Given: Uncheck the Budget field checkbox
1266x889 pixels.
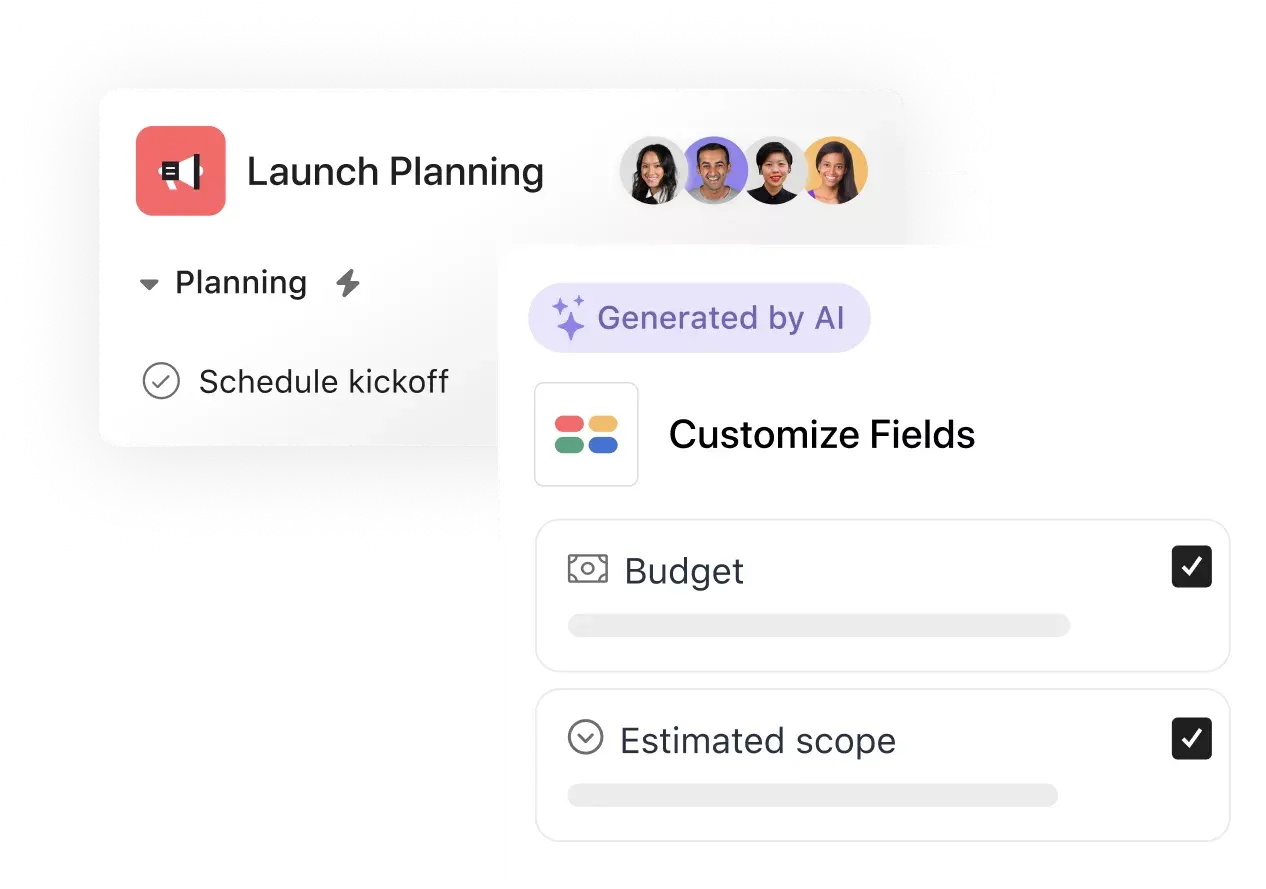Looking at the screenshot, I should tap(1191, 566).
